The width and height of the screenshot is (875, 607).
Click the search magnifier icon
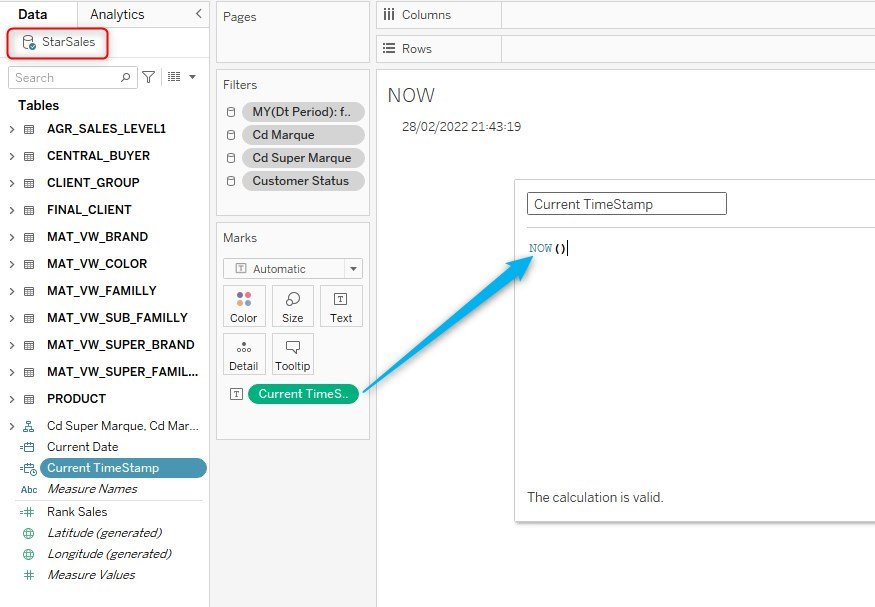click(126, 78)
